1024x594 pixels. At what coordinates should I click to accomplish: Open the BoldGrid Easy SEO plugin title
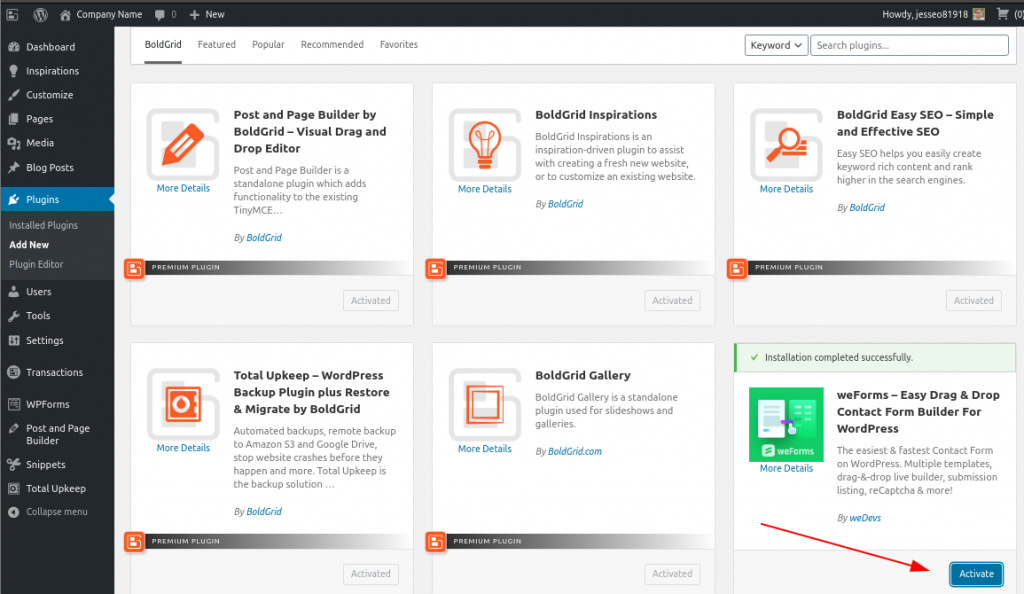[915, 123]
